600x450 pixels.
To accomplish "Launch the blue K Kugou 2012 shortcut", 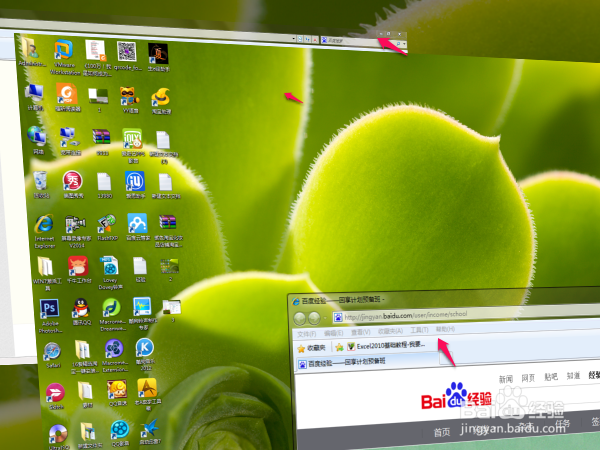I will pyautogui.click(x=145, y=354).
